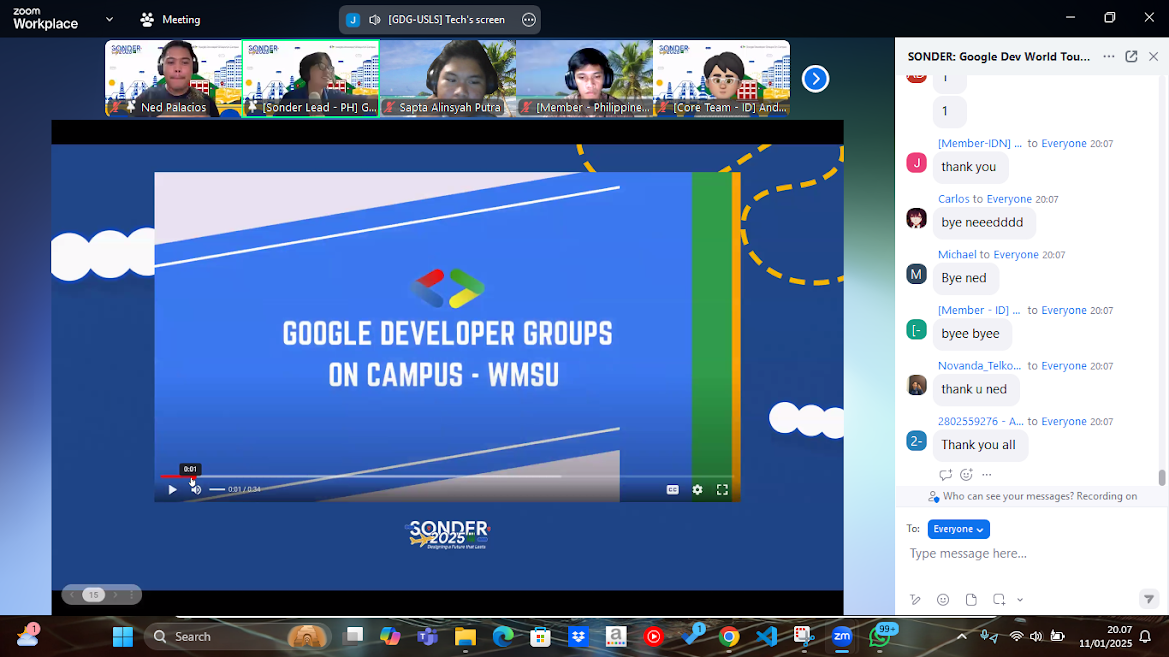The width and height of the screenshot is (1169, 657).
Task: Click the speaker icon in the screen-share banner
Action: [x=375, y=19]
